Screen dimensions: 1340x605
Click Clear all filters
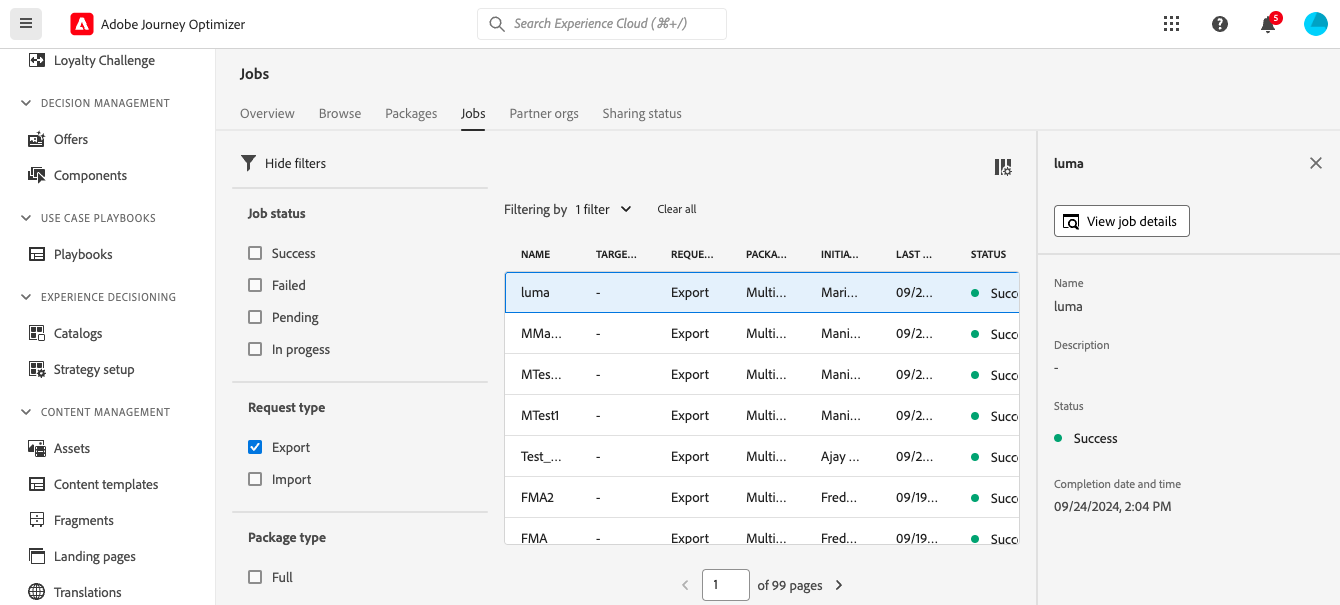677,209
